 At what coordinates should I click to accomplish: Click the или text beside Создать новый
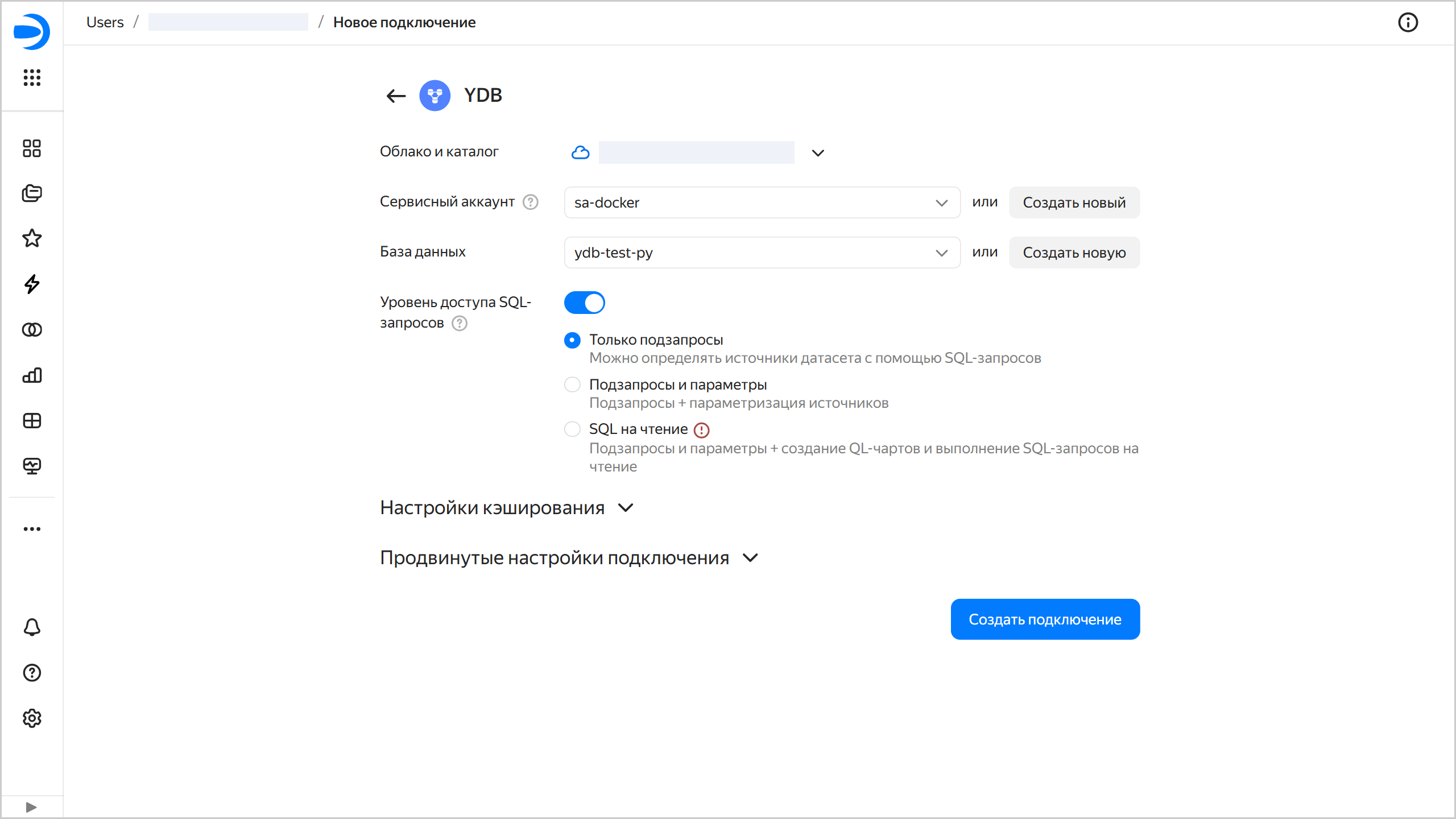985,202
